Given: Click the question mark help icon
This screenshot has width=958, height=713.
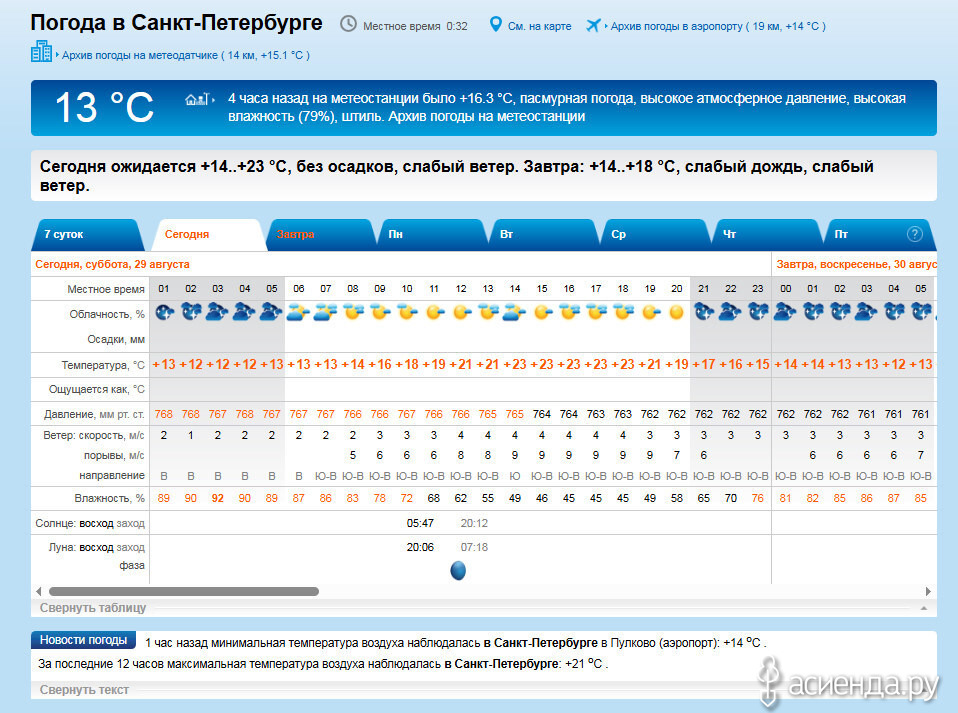Looking at the screenshot, I should (x=914, y=234).
